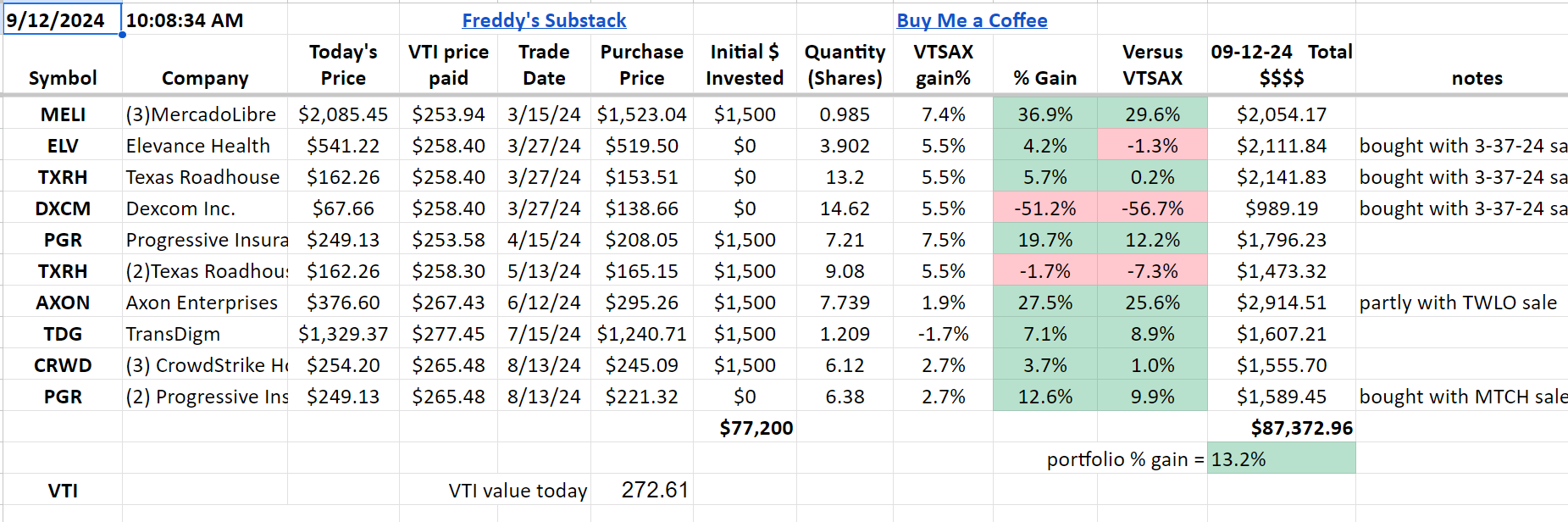
Task: Click the Elevance Health company cell
Action: pyautogui.click(x=198, y=146)
